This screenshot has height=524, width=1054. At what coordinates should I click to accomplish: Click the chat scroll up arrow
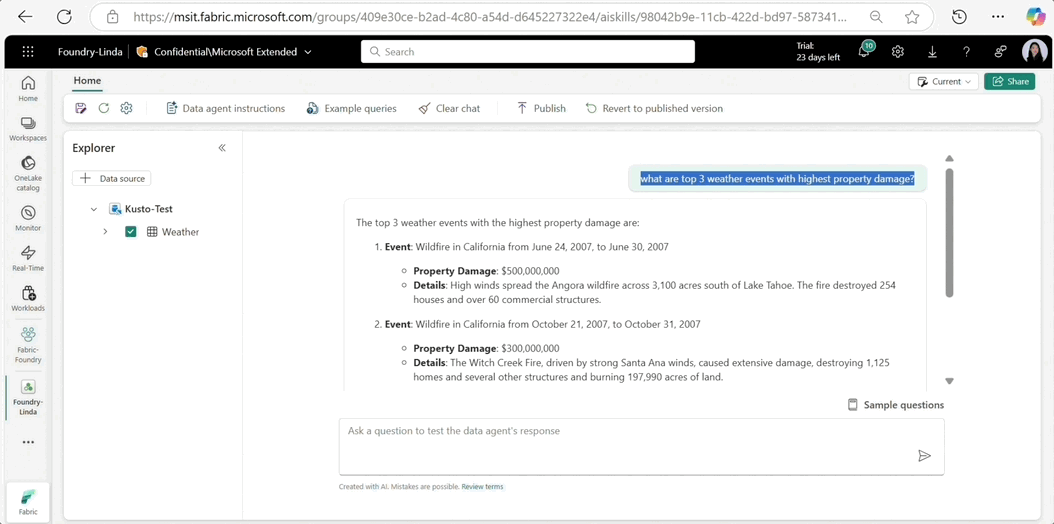click(x=949, y=159)
